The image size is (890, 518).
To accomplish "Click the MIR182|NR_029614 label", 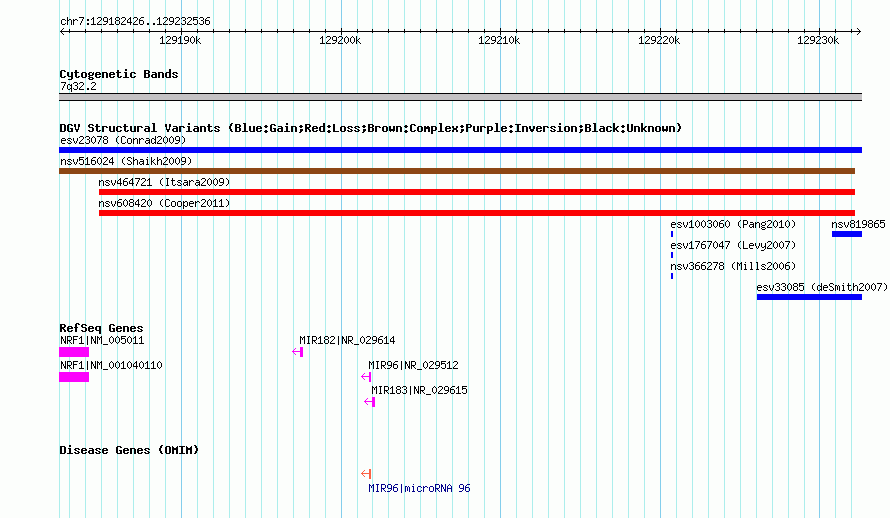I will [x=347, y=340].
